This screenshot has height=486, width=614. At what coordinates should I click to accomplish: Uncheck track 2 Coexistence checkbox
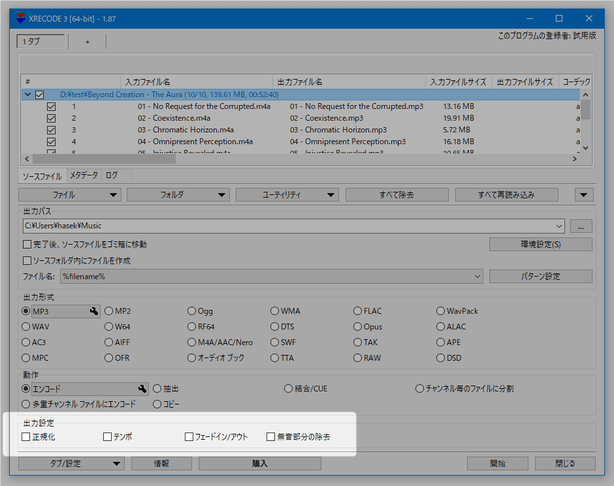click(51, 118)
